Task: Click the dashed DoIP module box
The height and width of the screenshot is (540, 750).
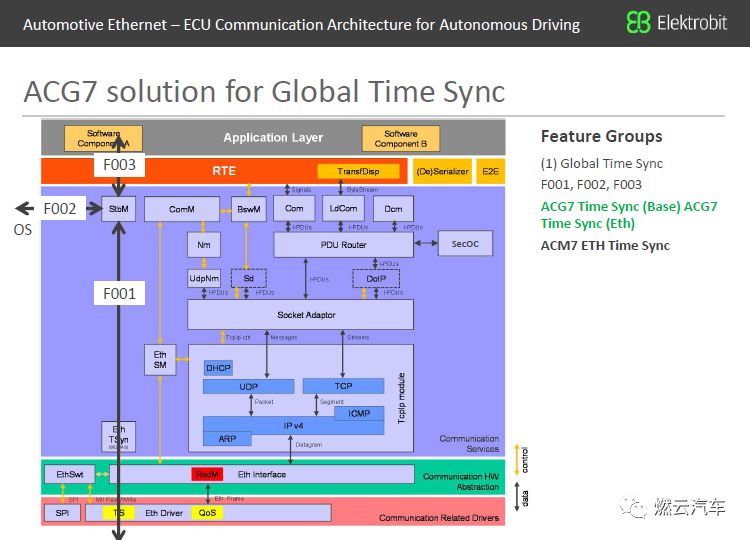Action: pyautogui.click(x=376, y=278)
